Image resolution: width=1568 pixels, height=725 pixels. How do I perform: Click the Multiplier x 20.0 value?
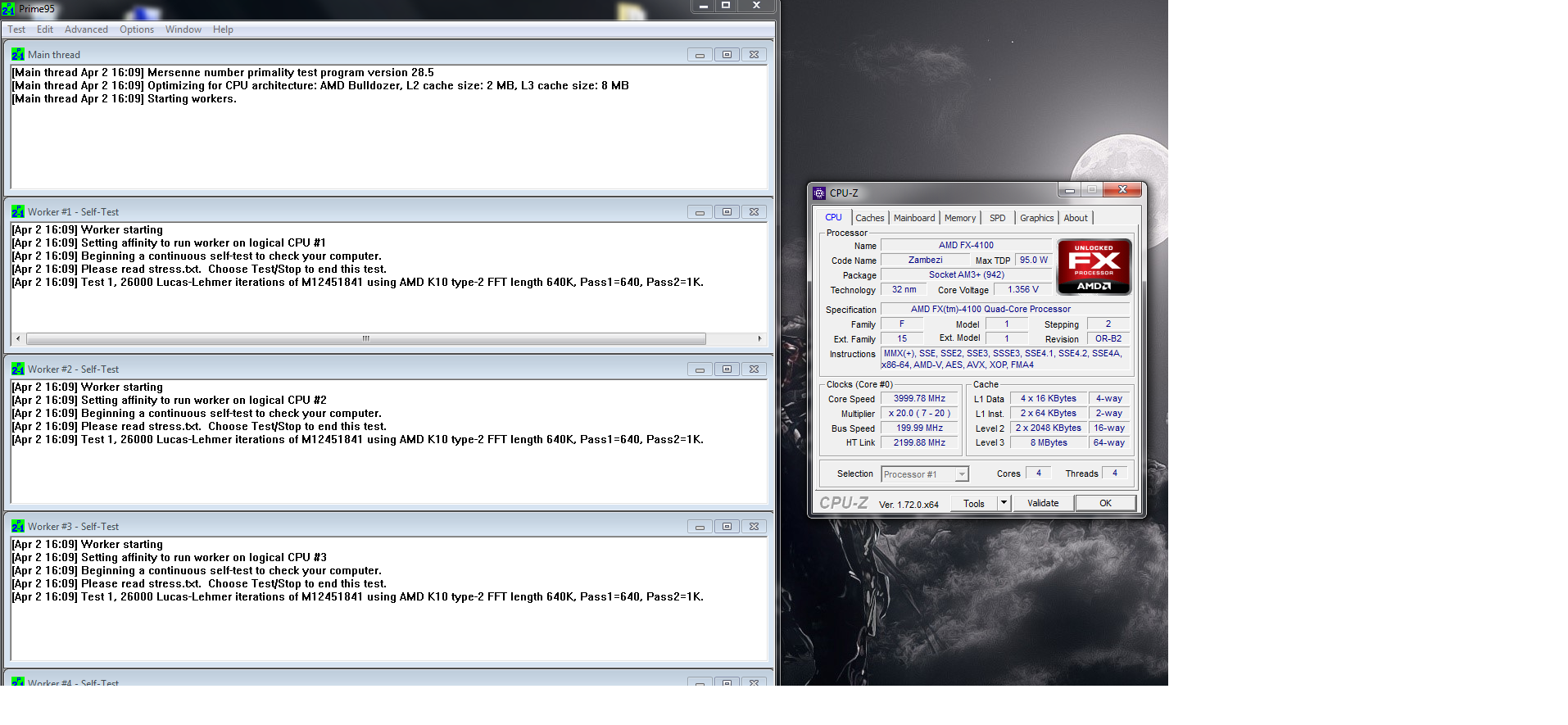tap(919, 413)
